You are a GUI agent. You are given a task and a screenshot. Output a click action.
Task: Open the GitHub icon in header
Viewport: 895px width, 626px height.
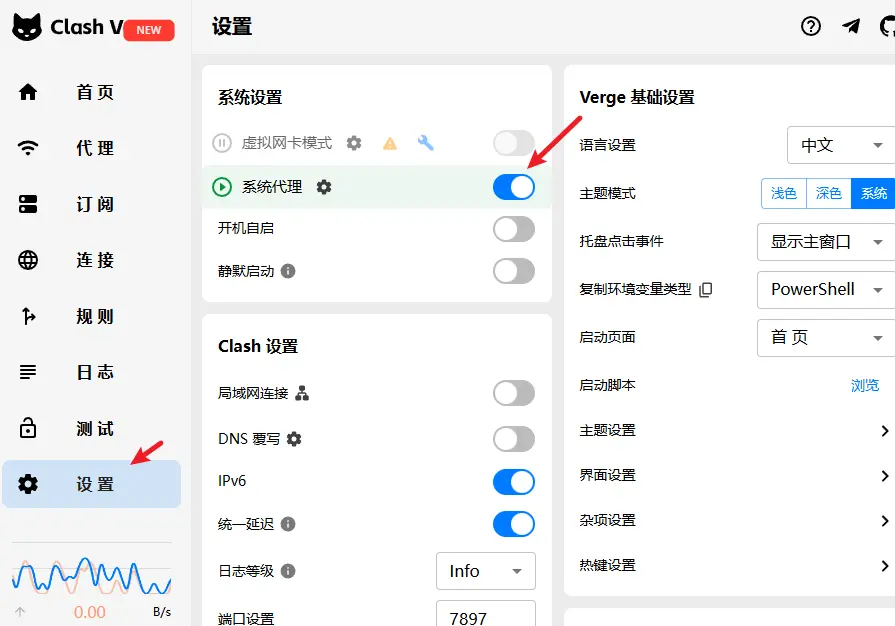pyautogui.click(x=887, y=26)
